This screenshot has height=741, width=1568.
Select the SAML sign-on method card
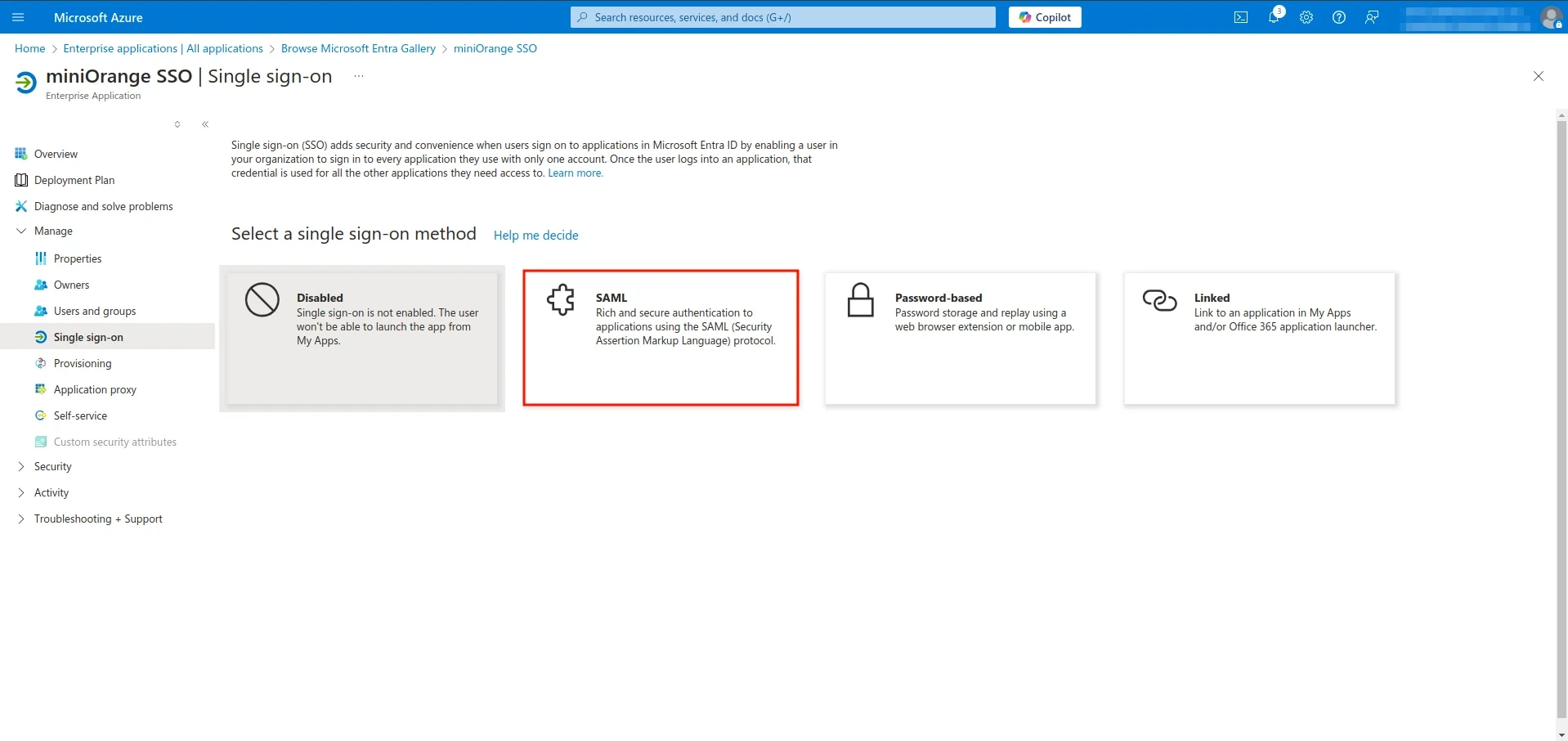point(661,337)
